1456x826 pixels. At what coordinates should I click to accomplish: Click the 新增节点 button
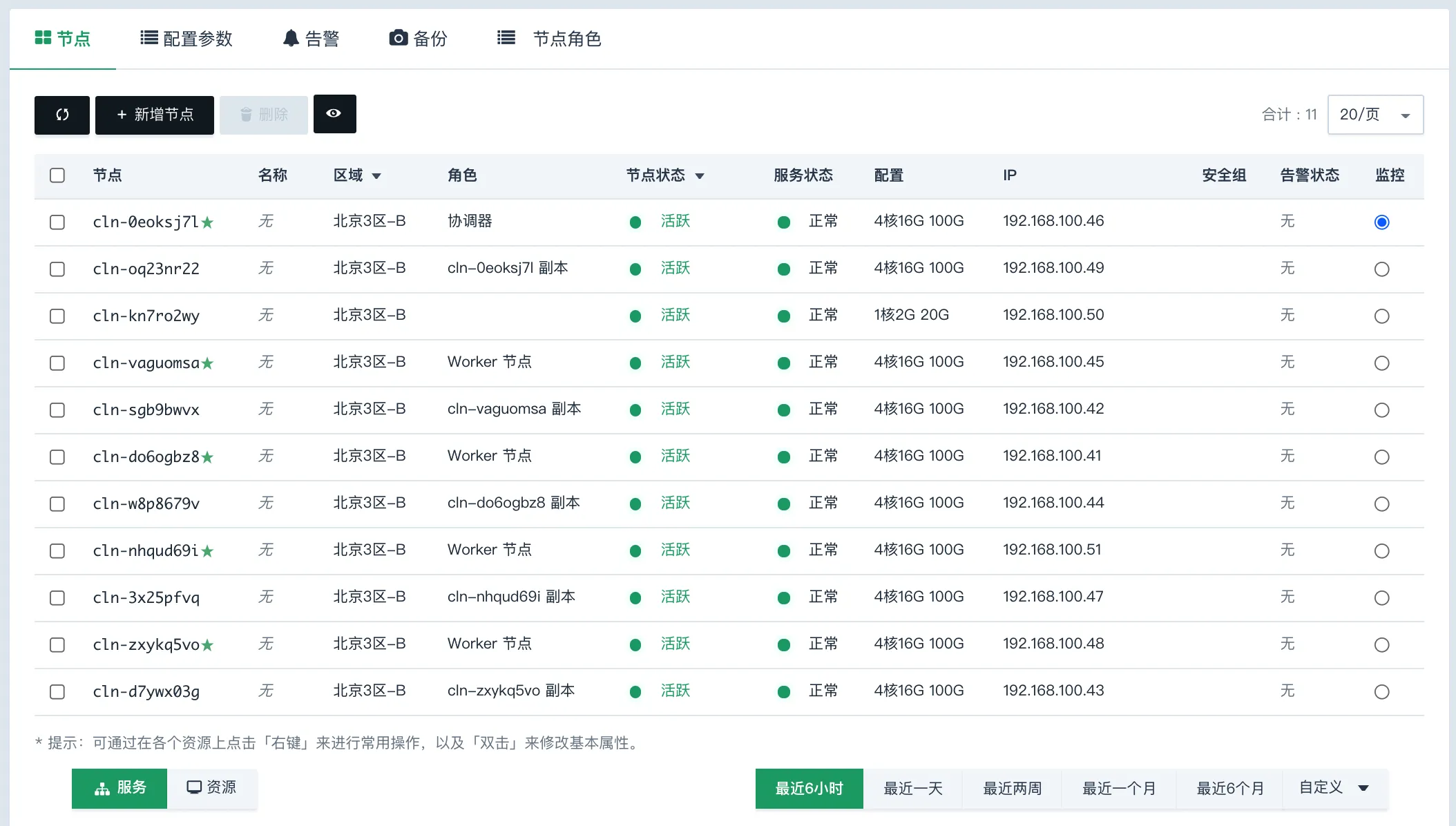click(x=155, y=115)
